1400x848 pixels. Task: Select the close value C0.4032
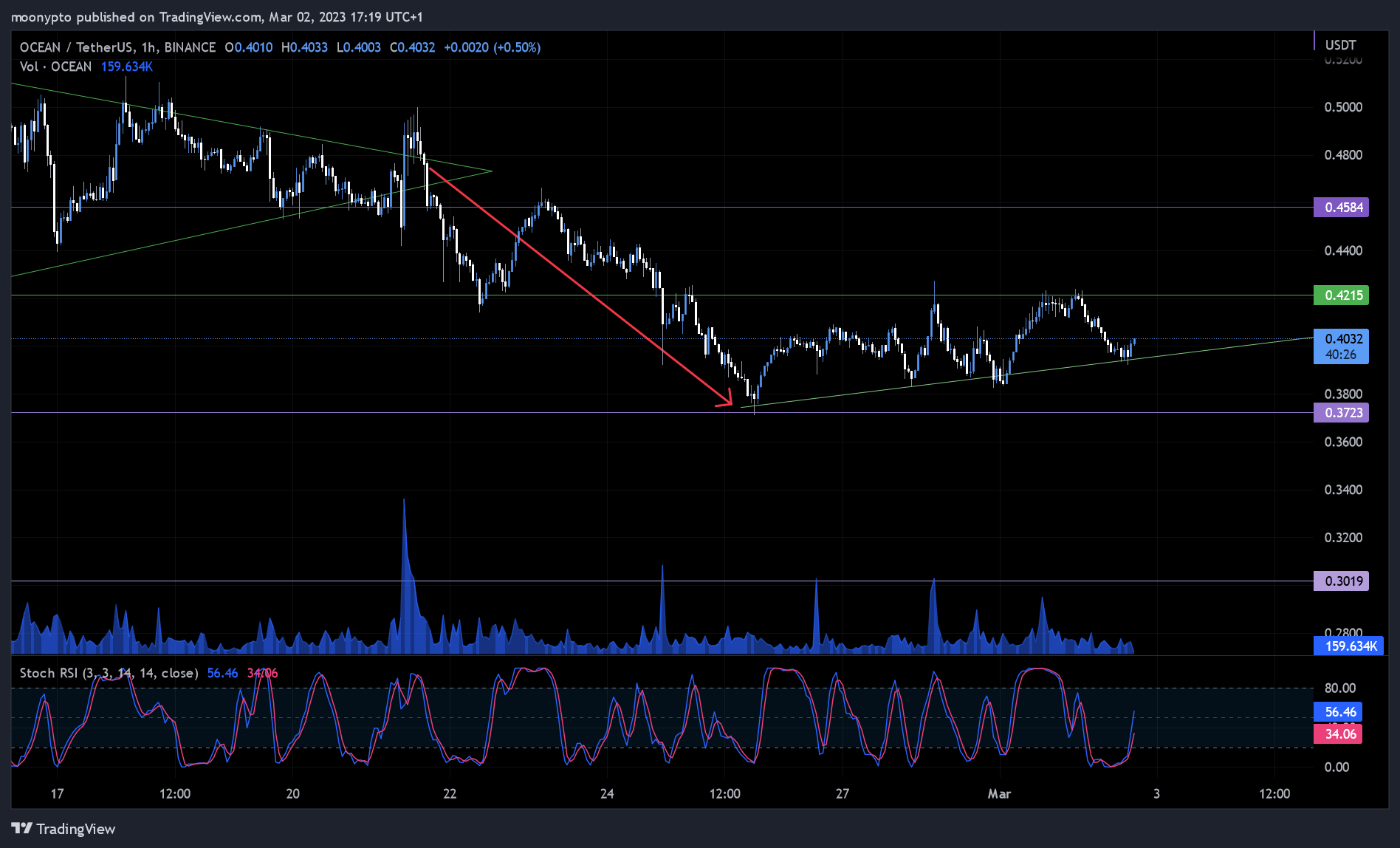(412, 47)
